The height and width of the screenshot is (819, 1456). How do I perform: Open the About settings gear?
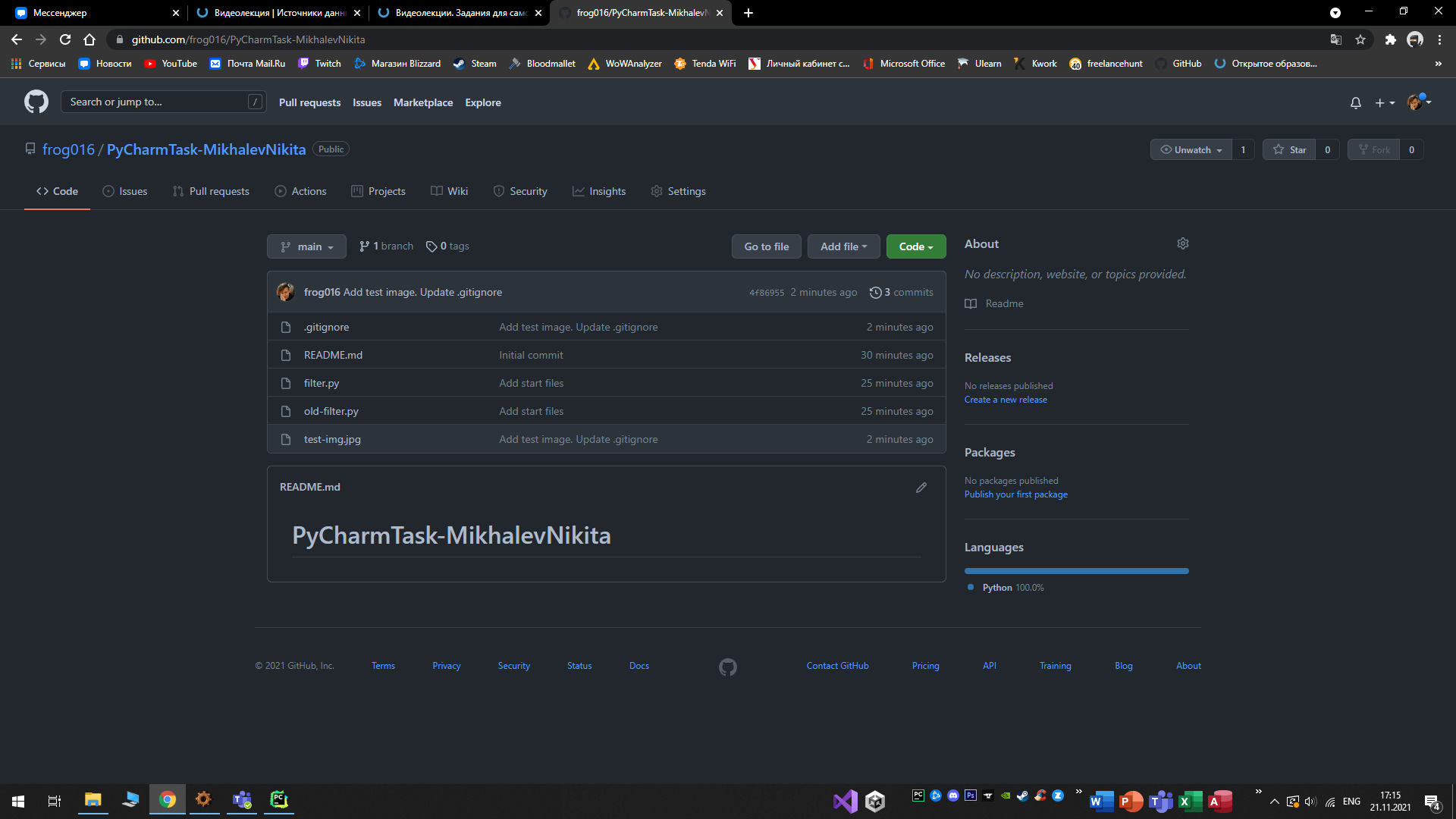(x=1183, y=243)
